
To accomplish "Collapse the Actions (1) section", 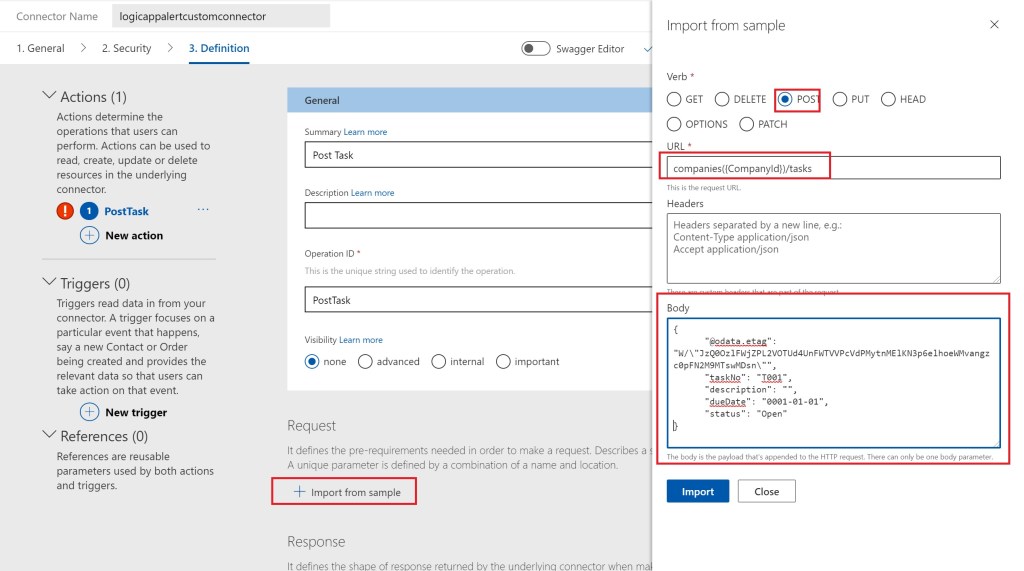I will [48, 96].
